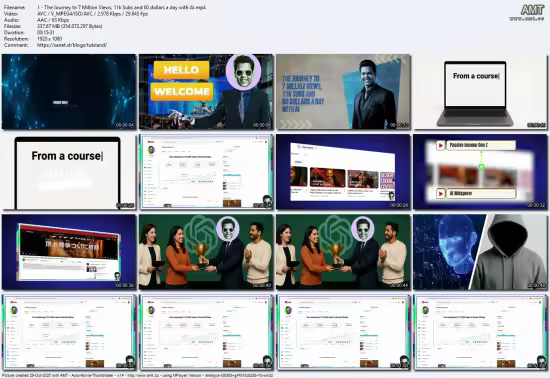Image resolution: width=550 pixels, height=378 pixels.
Task: Click the 'Audio:' label
Action: pyautogui.click(x=11, y=20)
